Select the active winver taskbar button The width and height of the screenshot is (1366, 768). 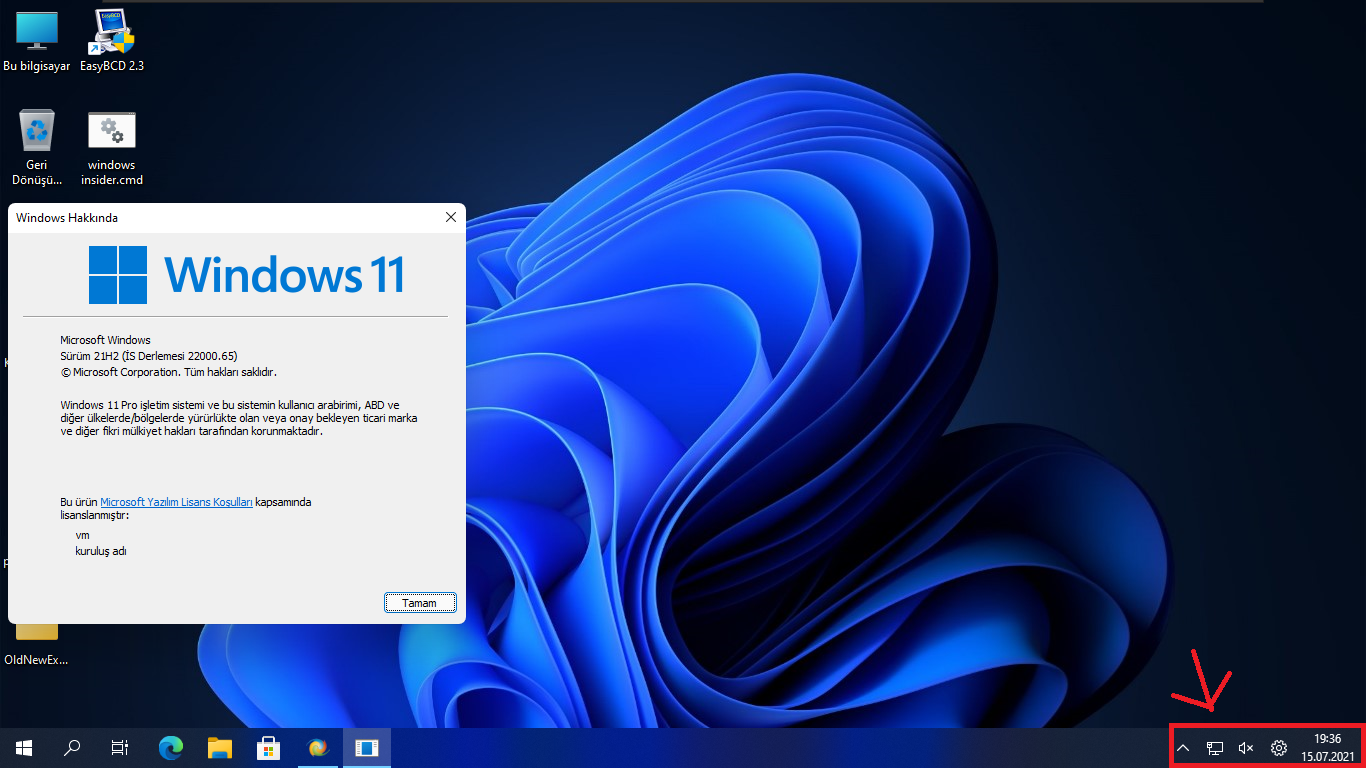[367, 747]
